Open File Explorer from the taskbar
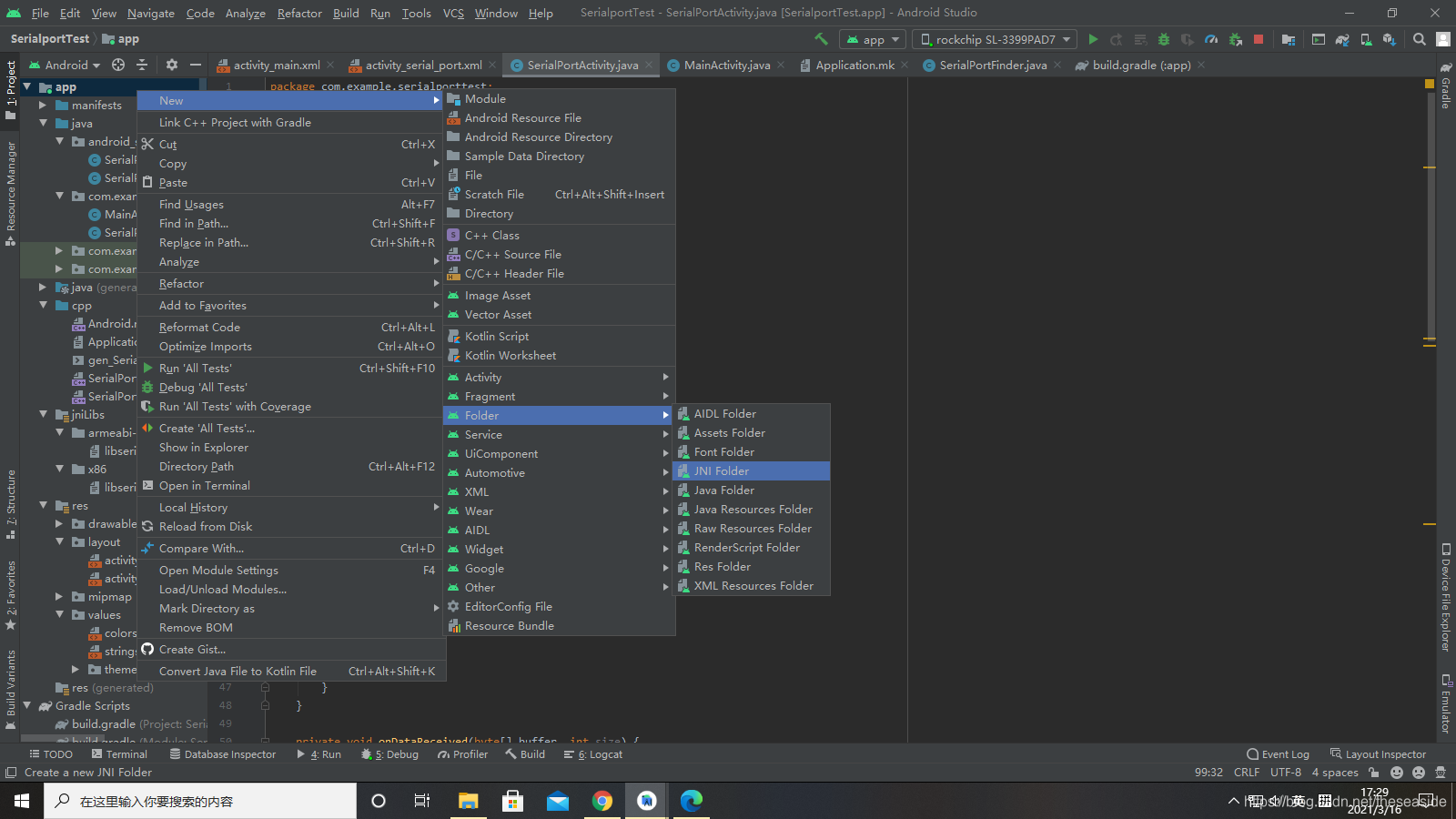This screenshot has height=819, width=1456. [468, 801]
